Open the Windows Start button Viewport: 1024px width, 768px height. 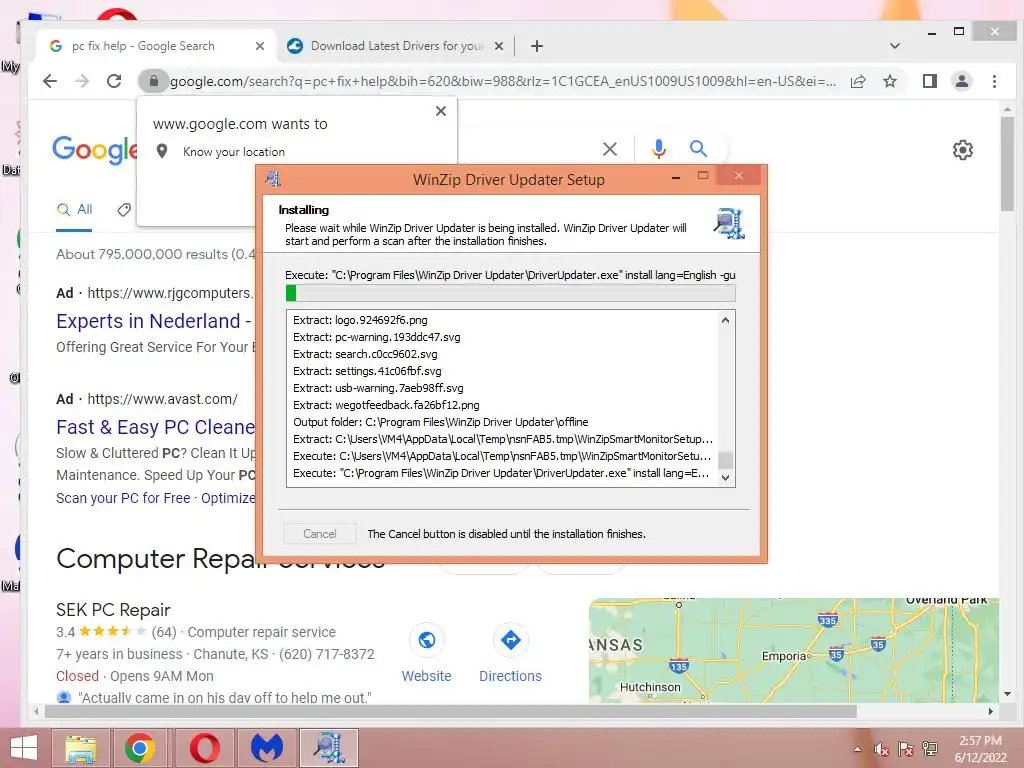[24, 748]
